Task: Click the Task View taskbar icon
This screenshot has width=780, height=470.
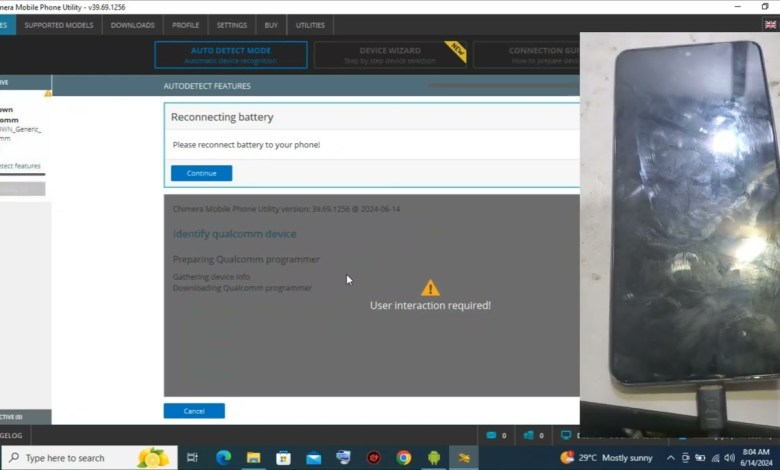Action: click(x=193, y=458)
